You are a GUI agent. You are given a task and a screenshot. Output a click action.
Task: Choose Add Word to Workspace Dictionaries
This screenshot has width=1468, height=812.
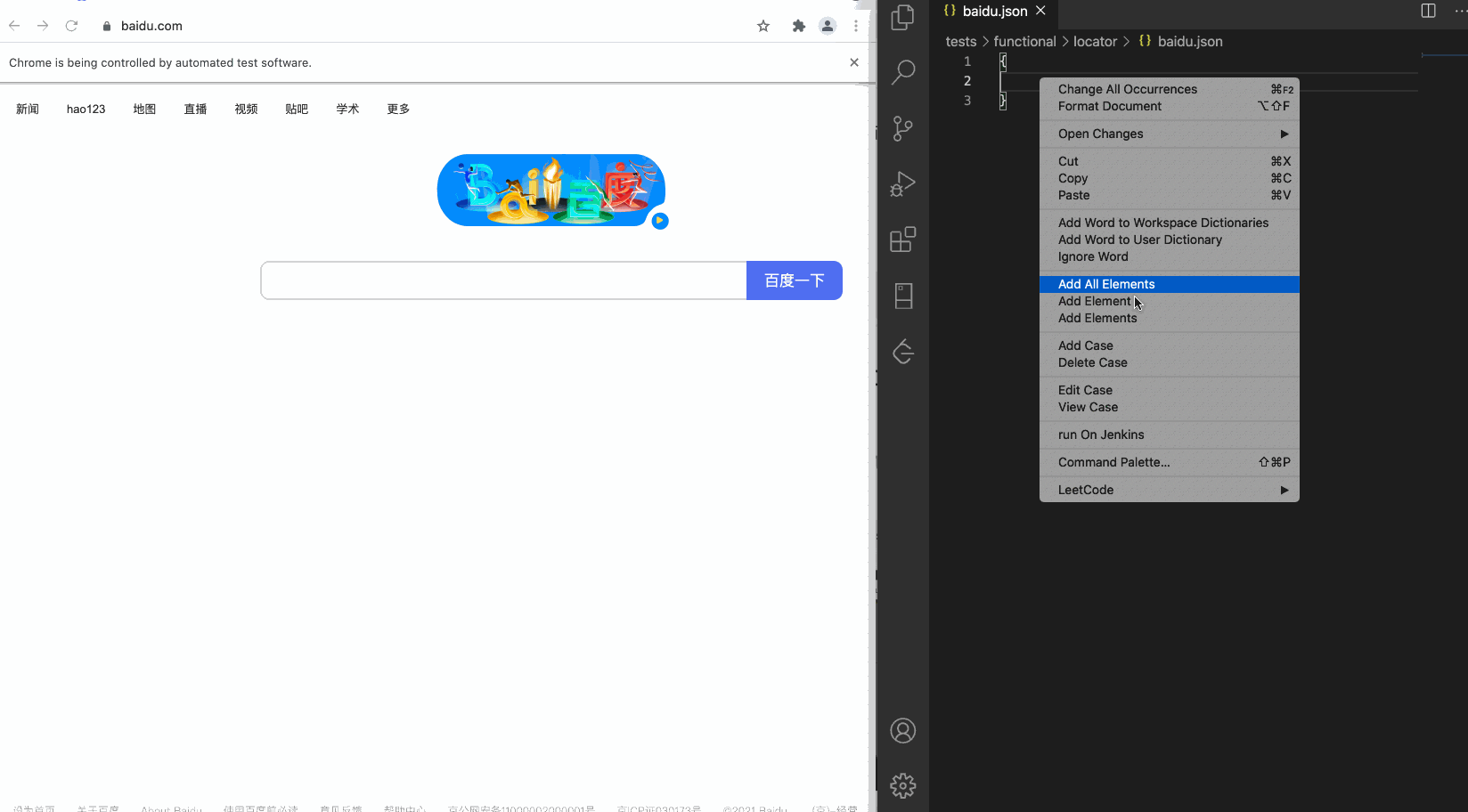tap(1170, 223)
